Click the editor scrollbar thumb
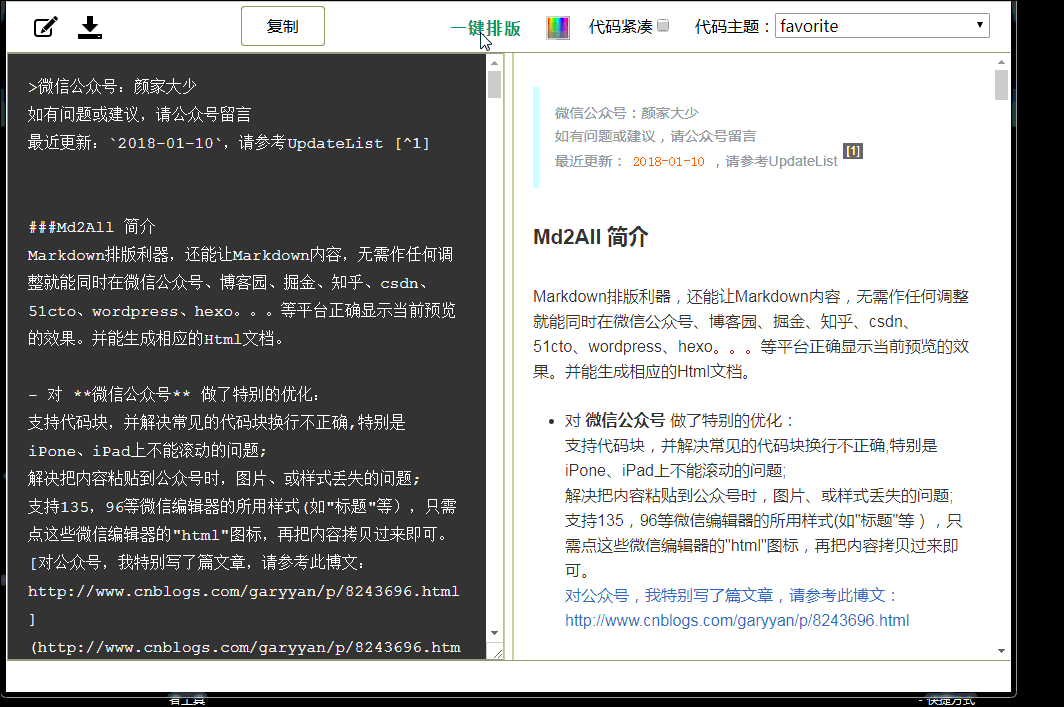Screen dimensions: 1064x707 tap(495, 84)
